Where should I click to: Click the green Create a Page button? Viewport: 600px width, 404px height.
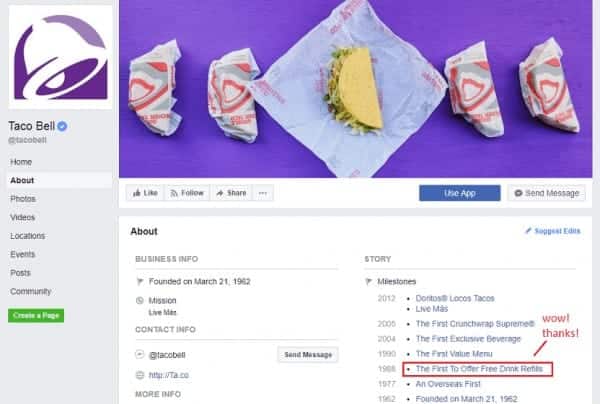pos(36,316)
